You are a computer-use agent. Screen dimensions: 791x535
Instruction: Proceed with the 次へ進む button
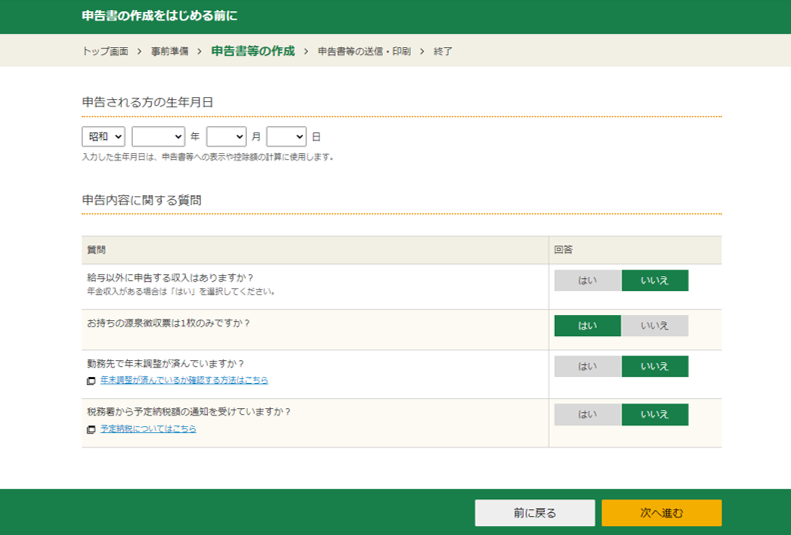(x=661, y=513)
